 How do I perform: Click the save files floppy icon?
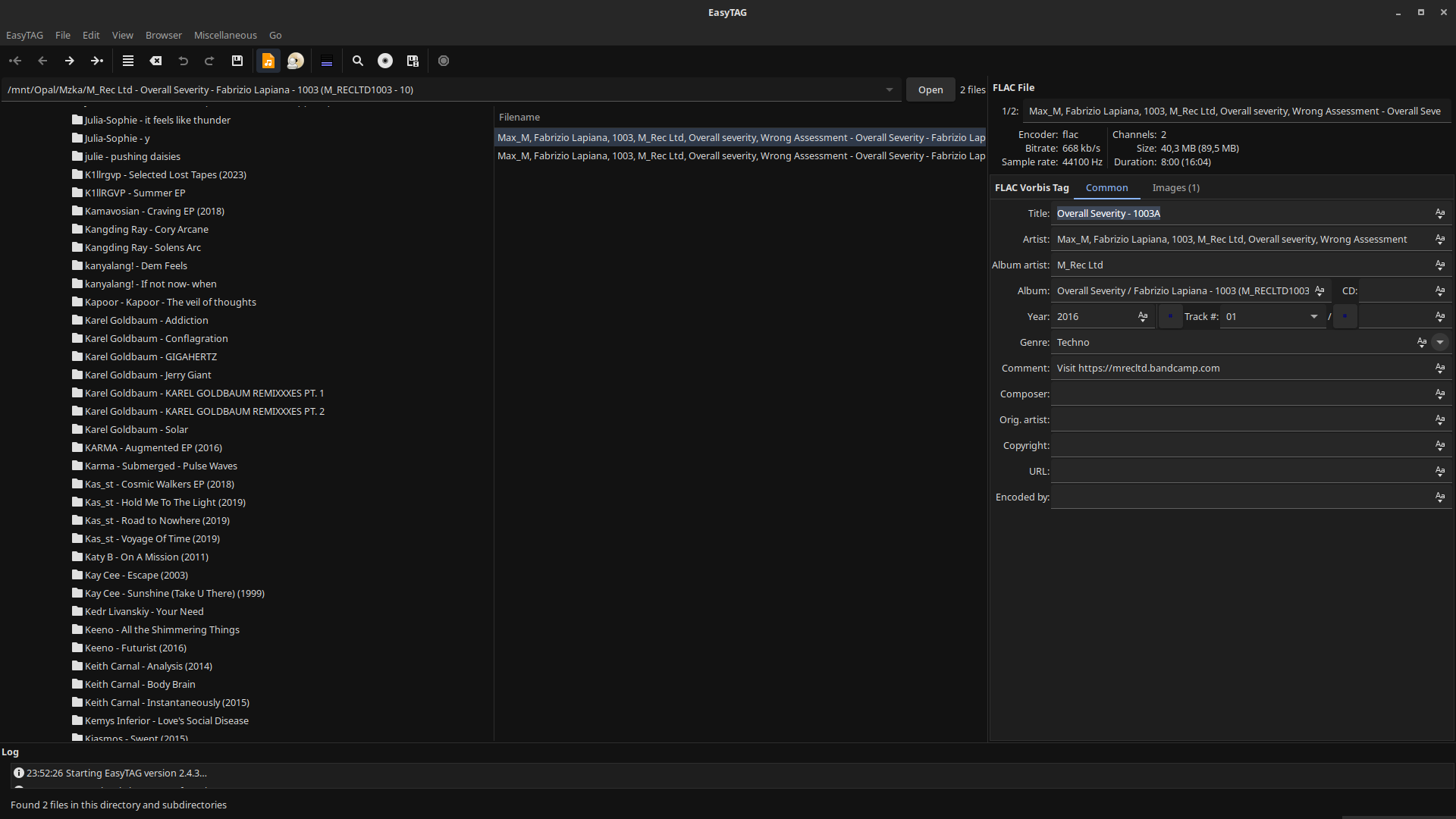(x=237, y=61)
